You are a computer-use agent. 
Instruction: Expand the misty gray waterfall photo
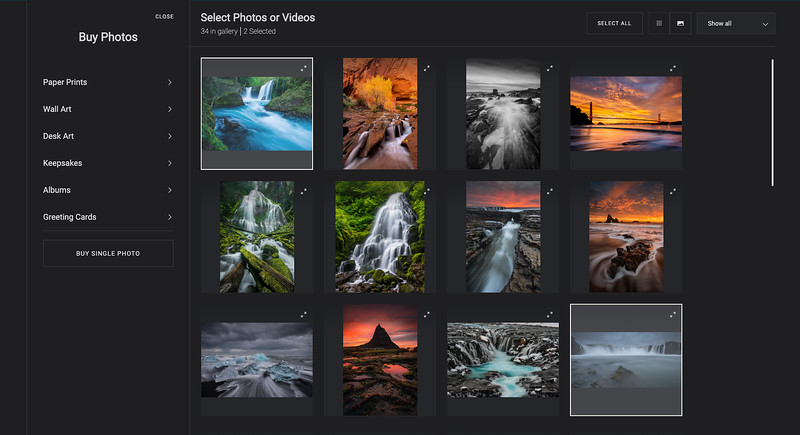coord(673,315)
